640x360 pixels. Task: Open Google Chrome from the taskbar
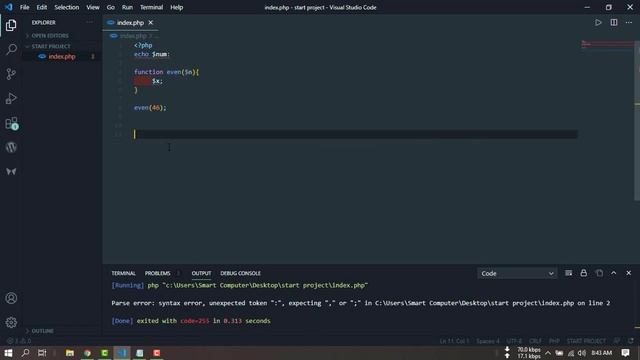(x=87, y=353)
